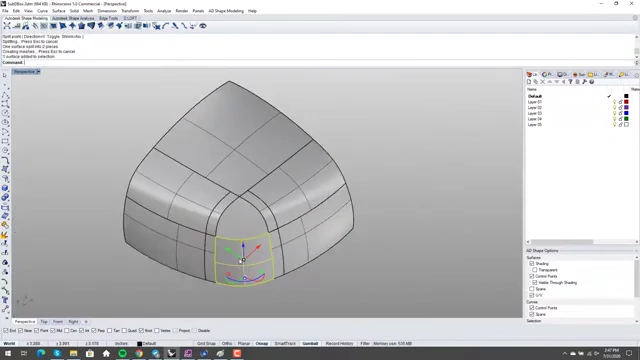Open Perspective viewport title dropdown arrow
Image resolution: width=640 pixels, height=360 pixels.
pos(38,72)
